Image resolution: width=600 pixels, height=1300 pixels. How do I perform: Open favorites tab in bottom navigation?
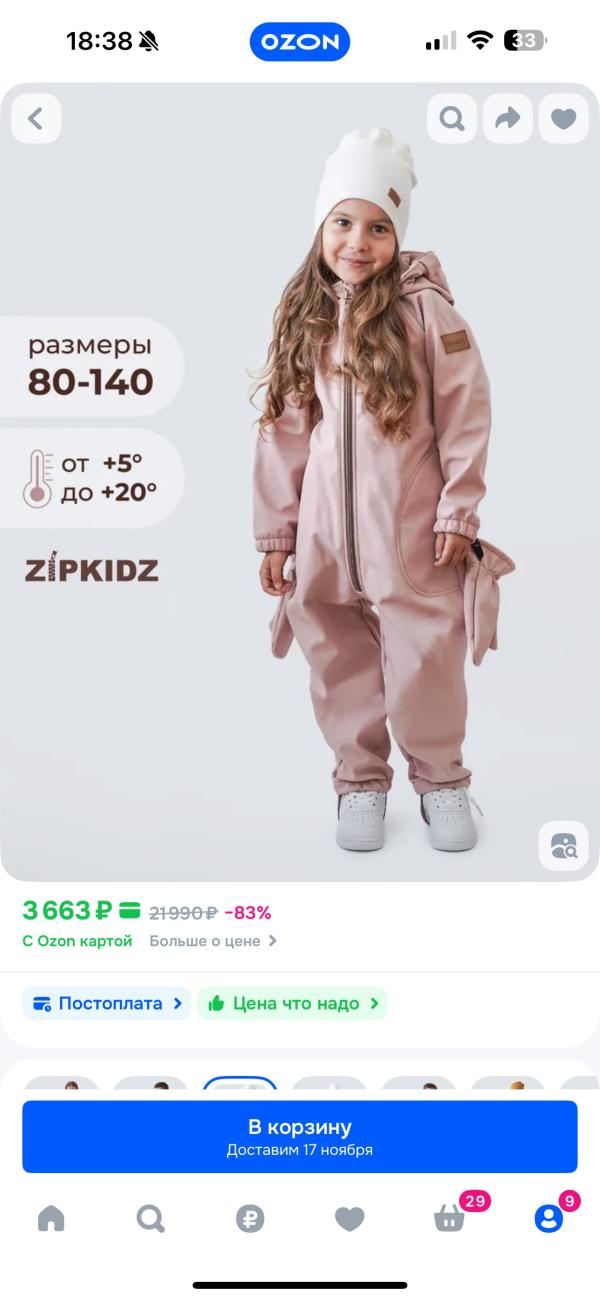[349, 1218]
